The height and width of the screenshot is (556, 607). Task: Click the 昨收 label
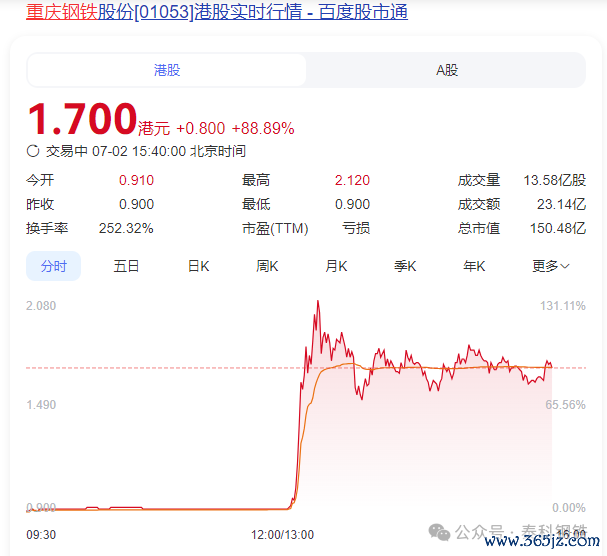point(40,204)
